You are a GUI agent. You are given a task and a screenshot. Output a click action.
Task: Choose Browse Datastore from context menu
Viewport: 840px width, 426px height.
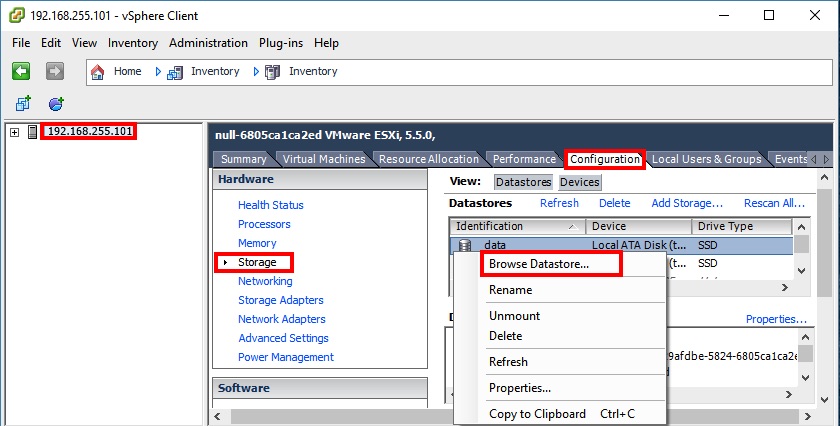point(539,264)
